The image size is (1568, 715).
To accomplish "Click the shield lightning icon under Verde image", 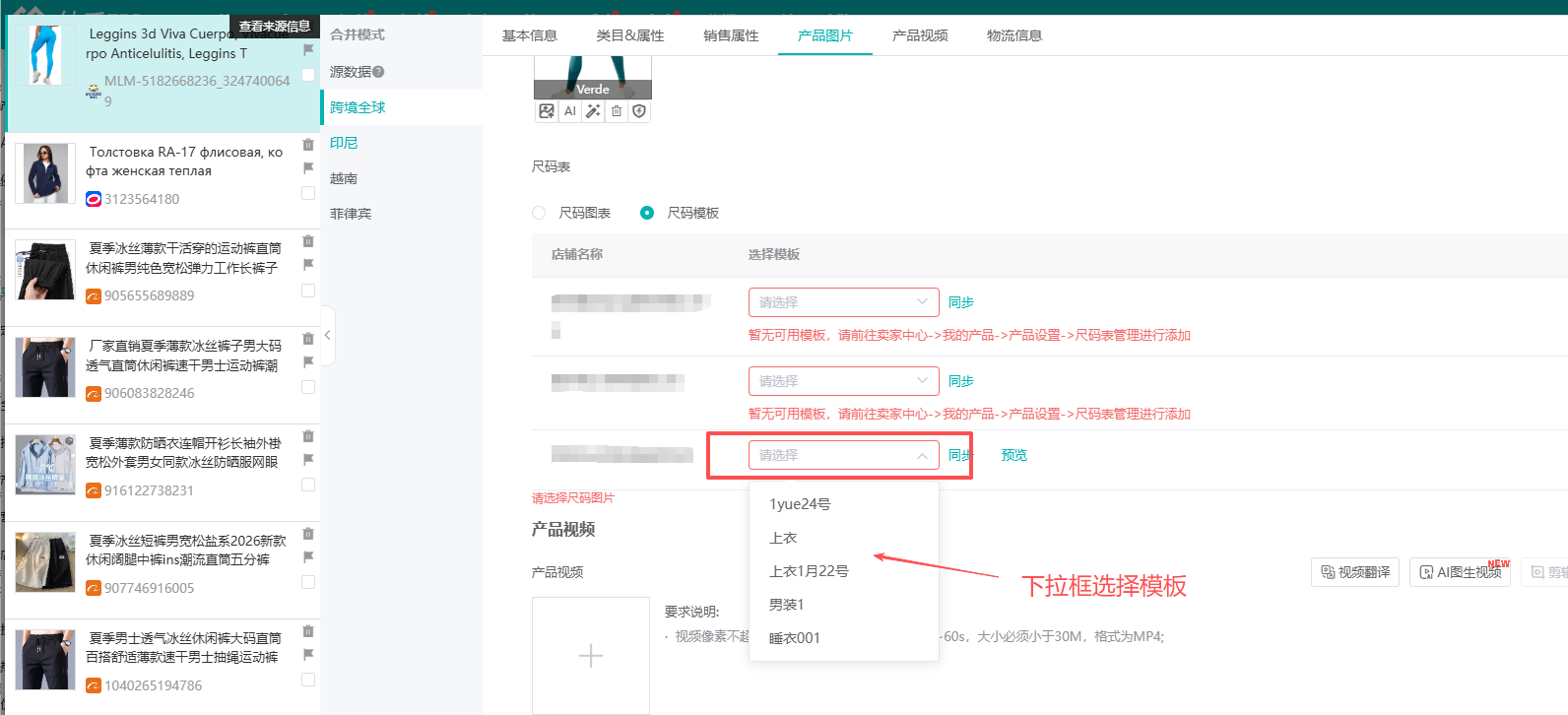I will coord(639,111).
